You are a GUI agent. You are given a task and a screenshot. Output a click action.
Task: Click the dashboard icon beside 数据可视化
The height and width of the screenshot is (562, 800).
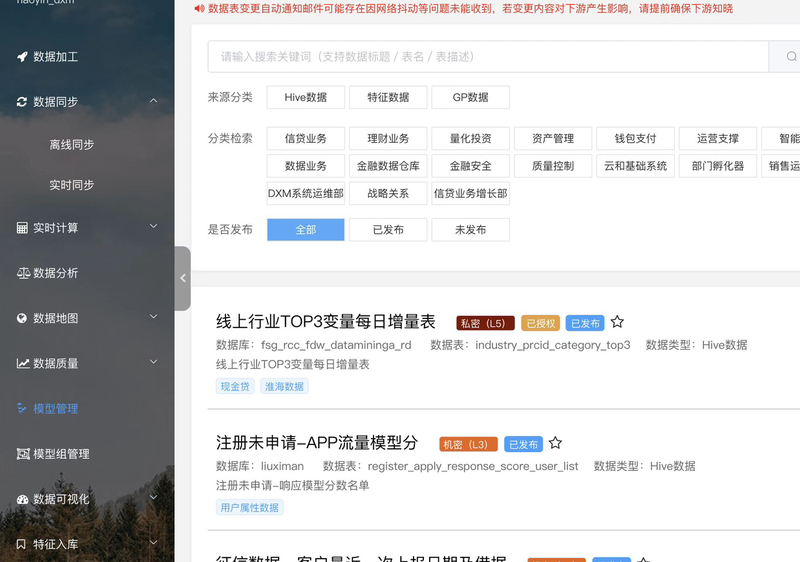click(x=22, y=499)
